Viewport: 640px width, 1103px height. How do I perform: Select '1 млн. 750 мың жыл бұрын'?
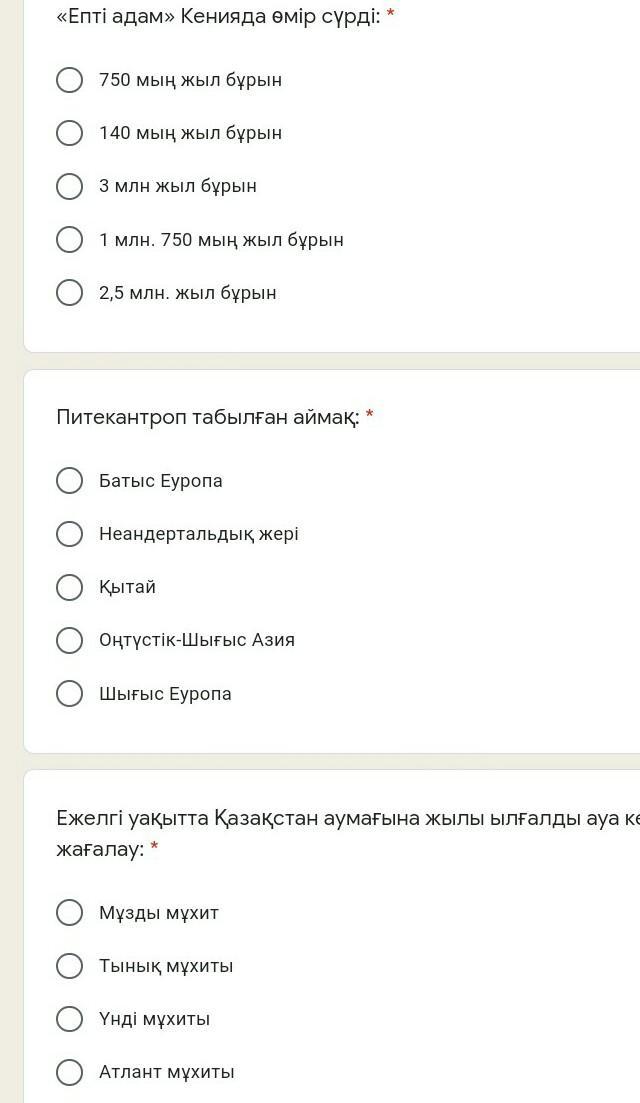pos(69,240)
